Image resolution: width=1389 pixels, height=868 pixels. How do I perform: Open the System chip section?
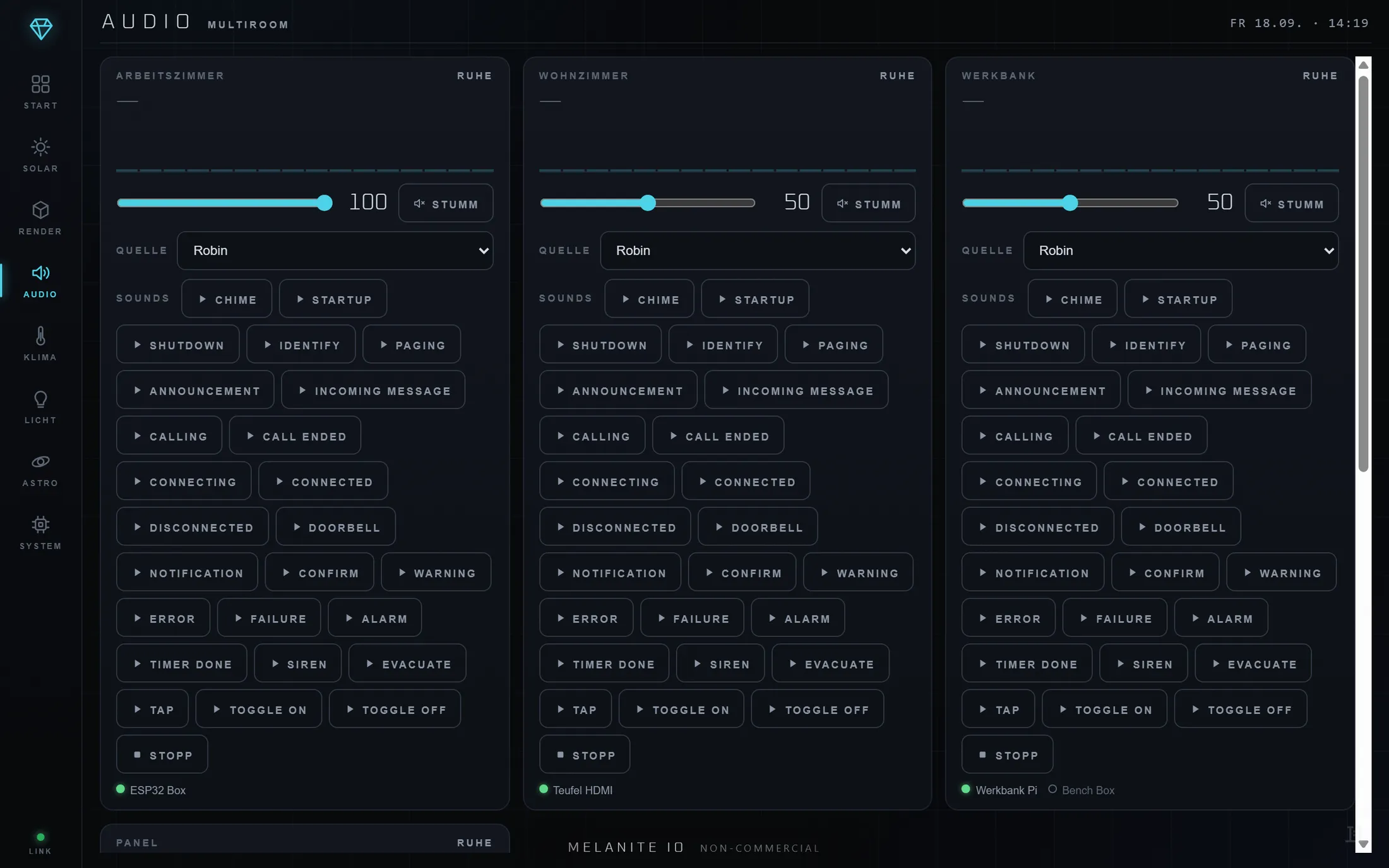[x=40, y=533]
